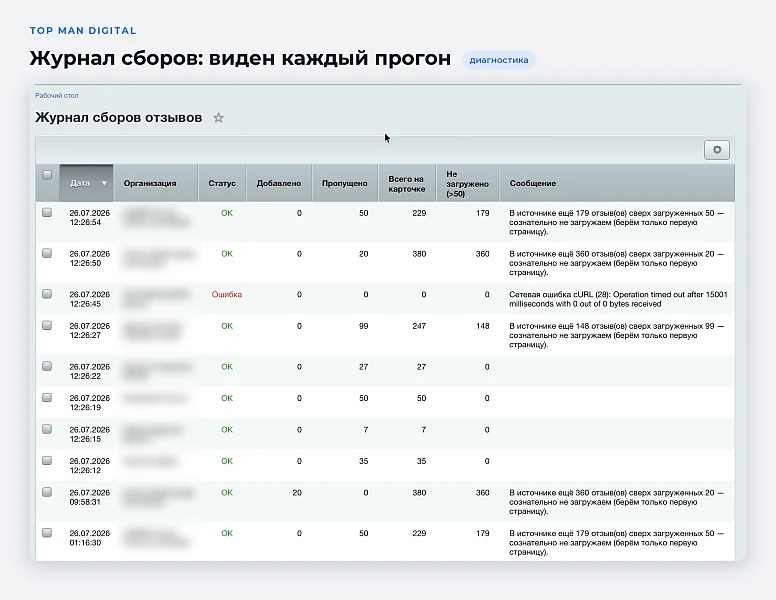Click Всего value 229 in row 01:16:30
The width and height of the screenshot is (776, 600).
[419, 533]
